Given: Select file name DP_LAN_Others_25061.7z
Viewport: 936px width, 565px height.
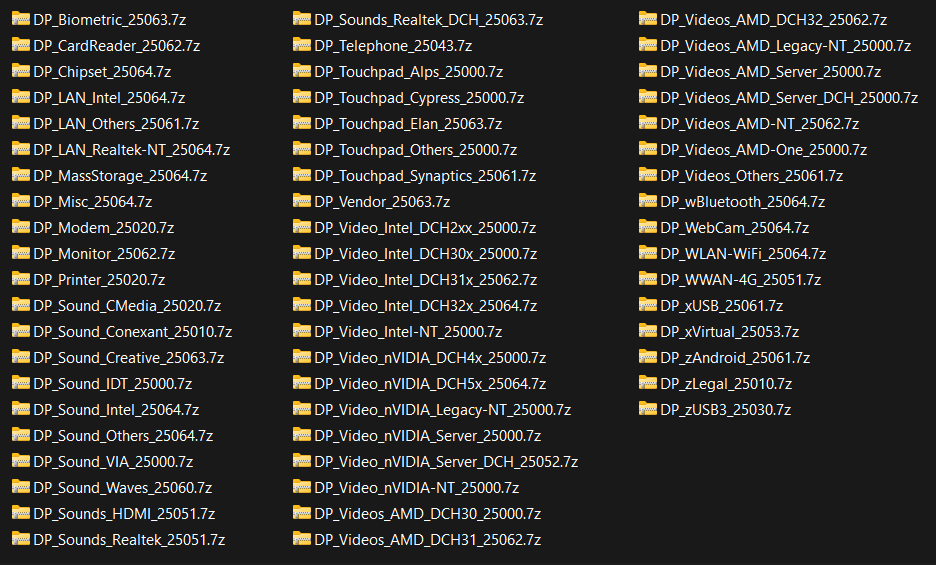Looking at the screenshot, I should tap(116, 124).
